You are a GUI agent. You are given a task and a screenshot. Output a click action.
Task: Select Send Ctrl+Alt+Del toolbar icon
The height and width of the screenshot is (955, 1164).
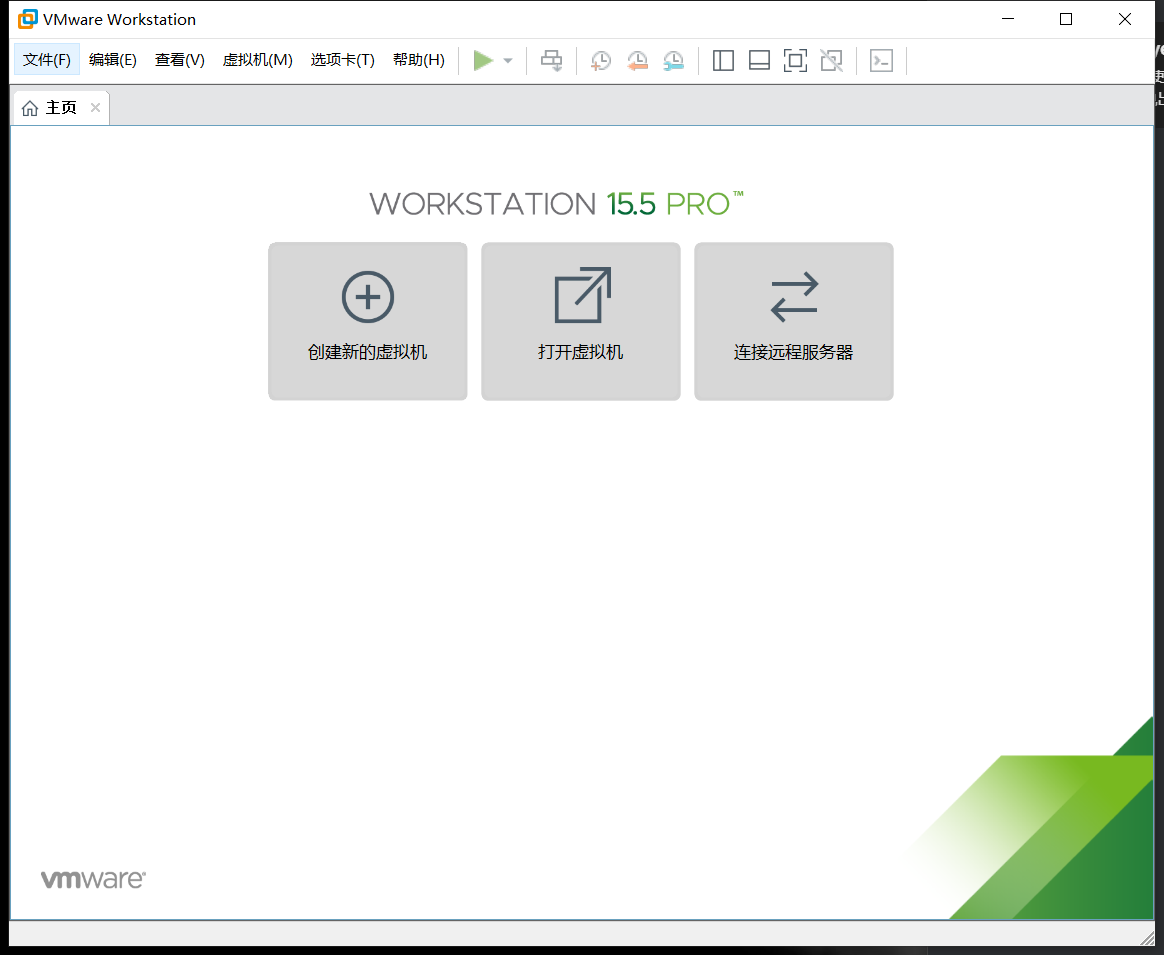click(x=551, y=60)
